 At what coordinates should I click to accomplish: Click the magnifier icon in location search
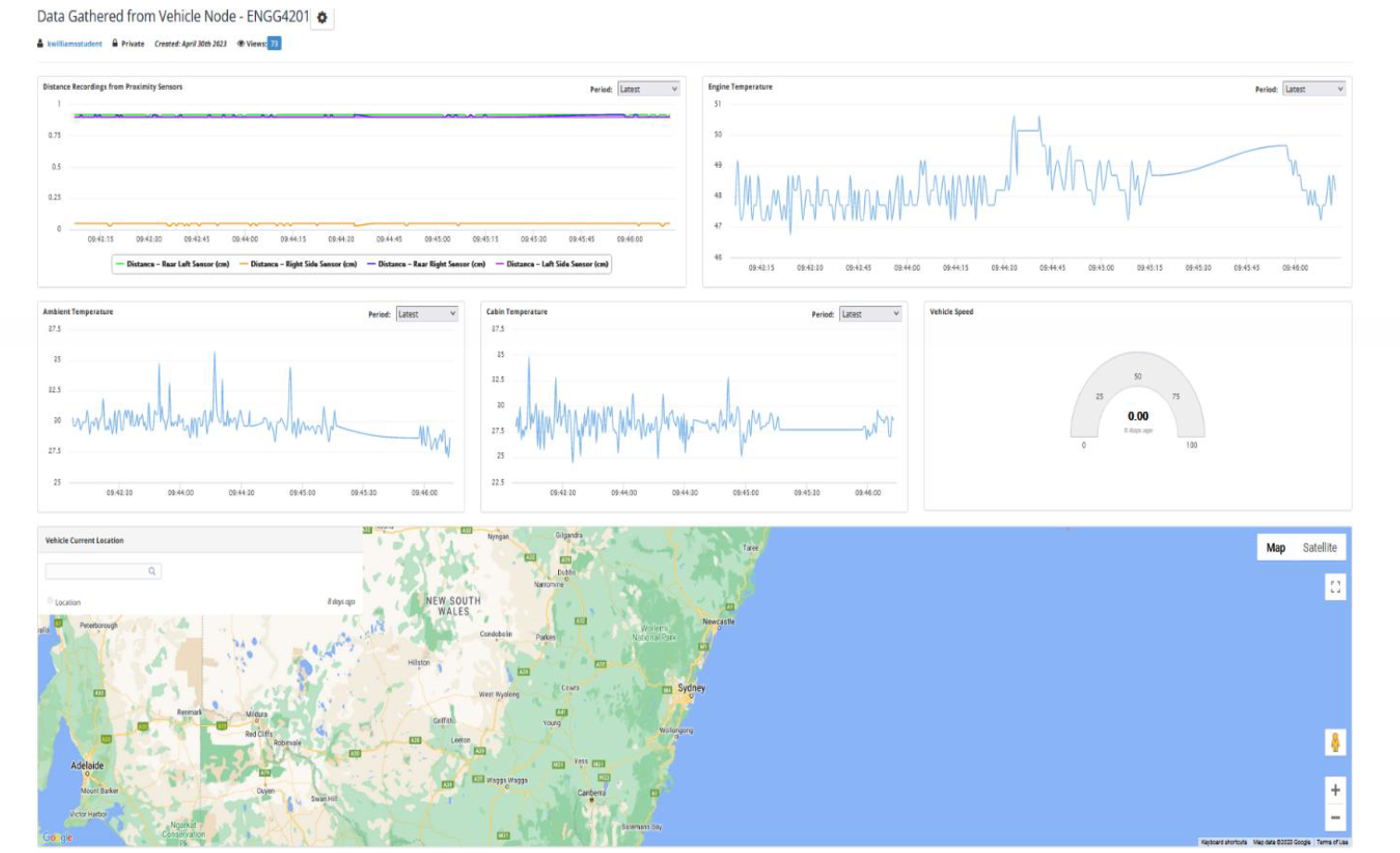(x=152, y=571)
